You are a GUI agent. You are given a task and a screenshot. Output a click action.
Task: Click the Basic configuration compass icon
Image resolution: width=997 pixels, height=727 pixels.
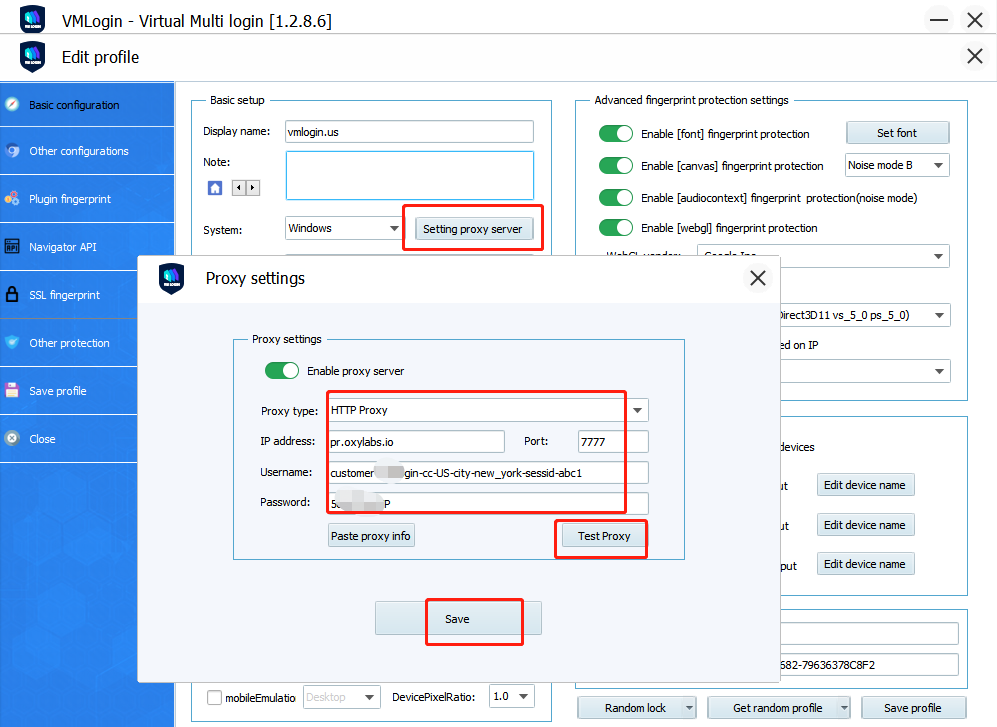point(12,104)
